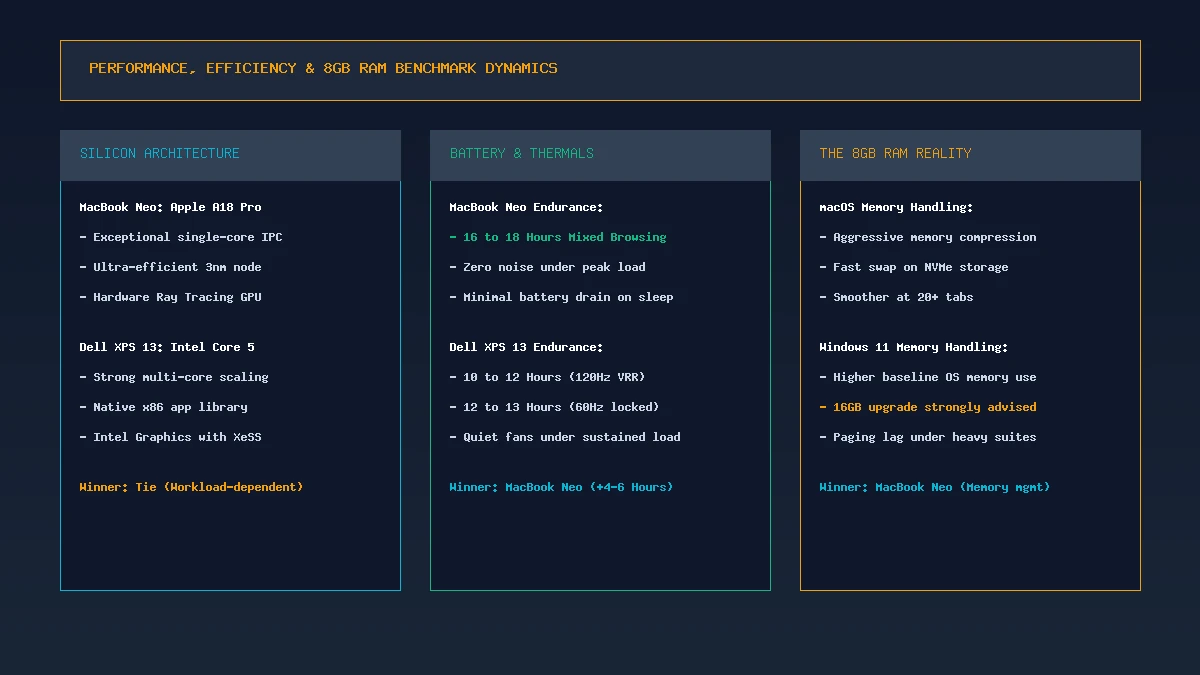Click 'macOS Memory Handling:' heading
The height and width of the screenshot is (675, 1200).
pos(896,207)
